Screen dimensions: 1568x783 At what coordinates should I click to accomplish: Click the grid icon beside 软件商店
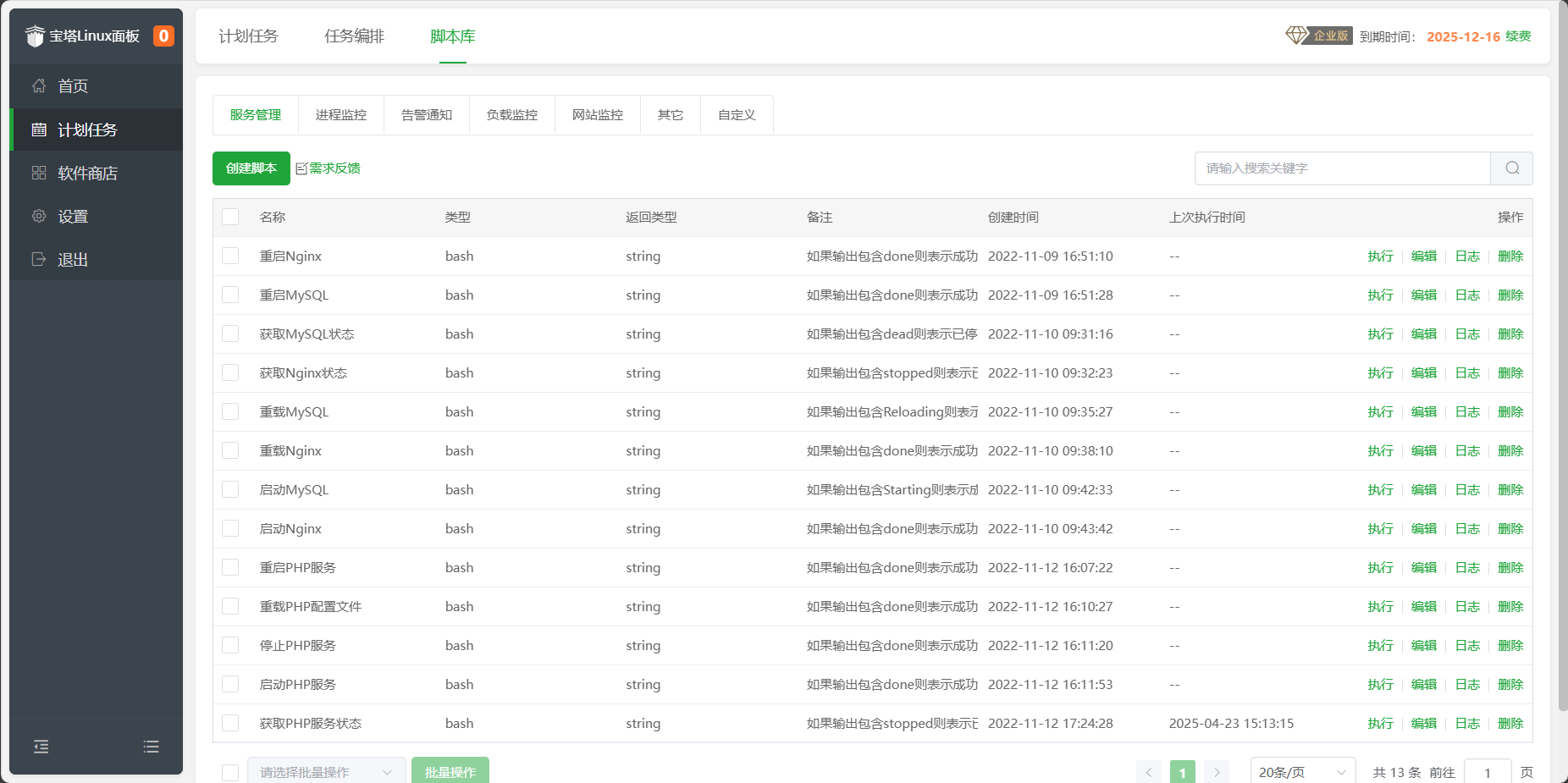(39, 173)
